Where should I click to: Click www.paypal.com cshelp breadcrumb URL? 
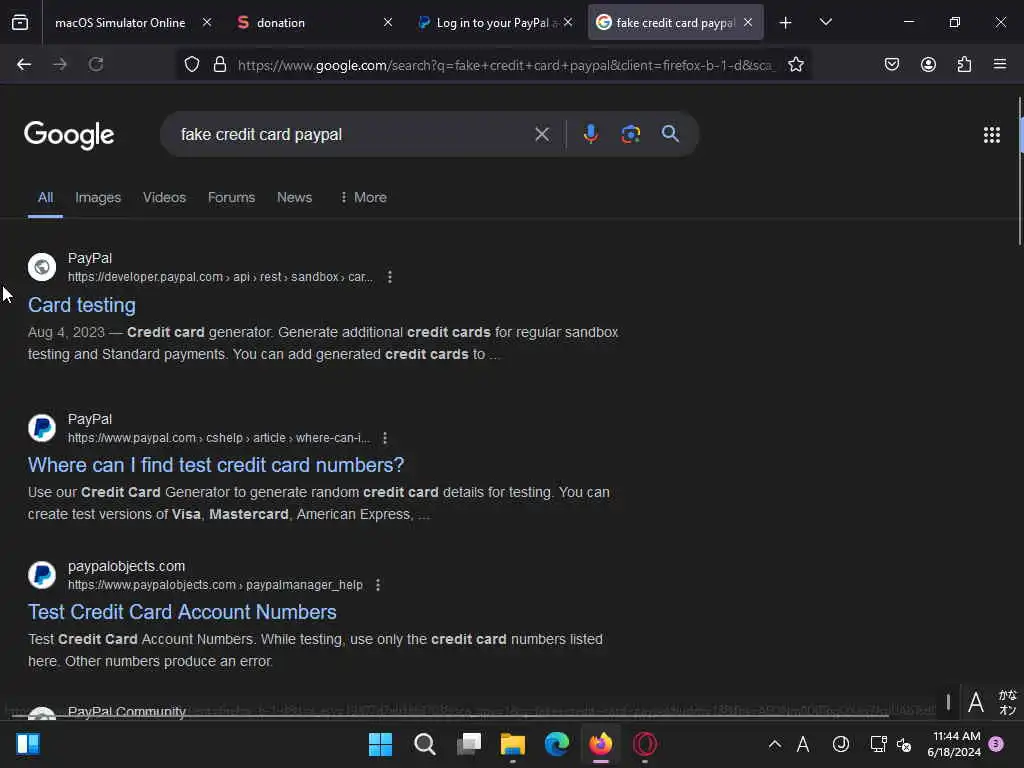[x=219, y=438]
